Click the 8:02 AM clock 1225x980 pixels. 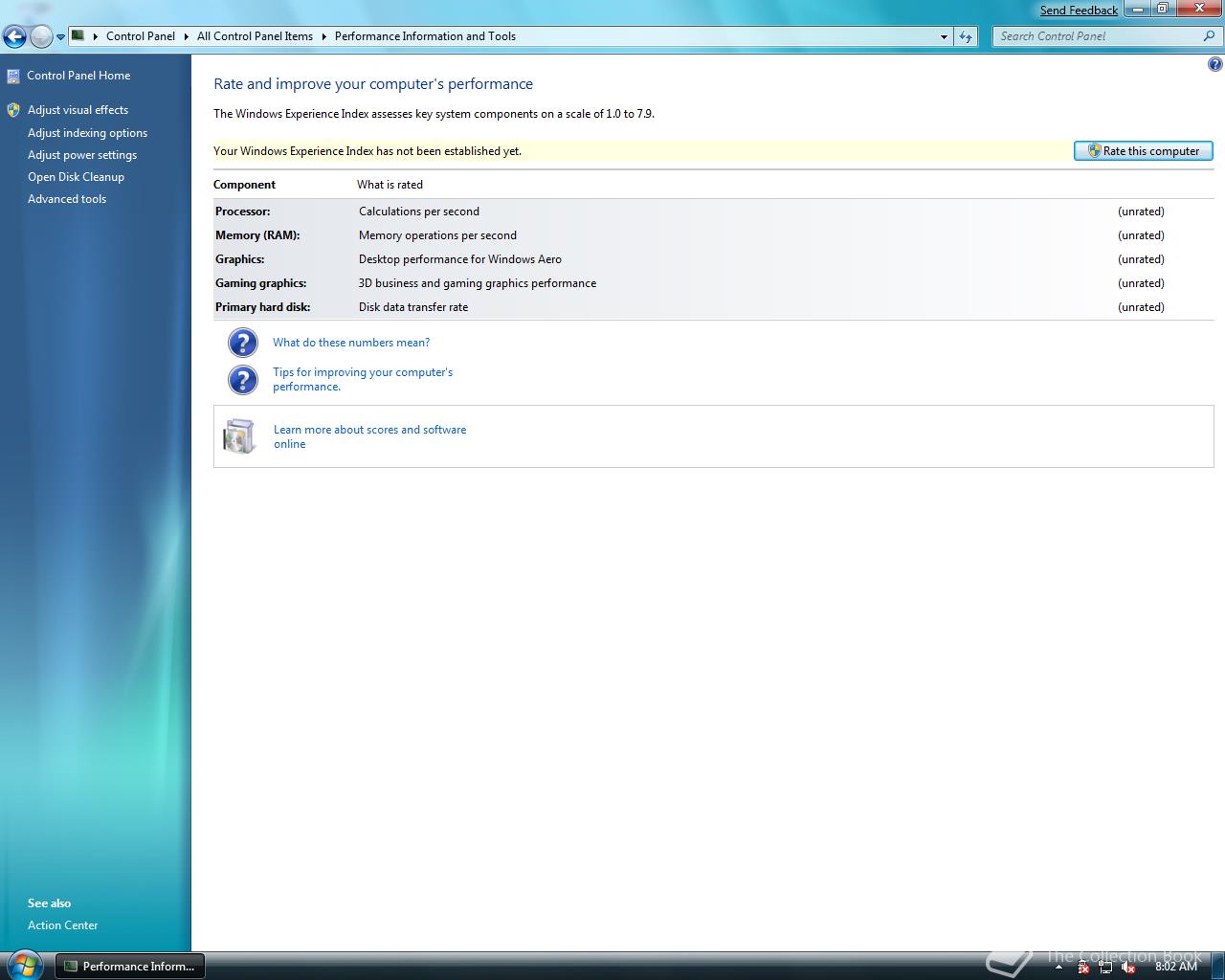pos(1176,967)
